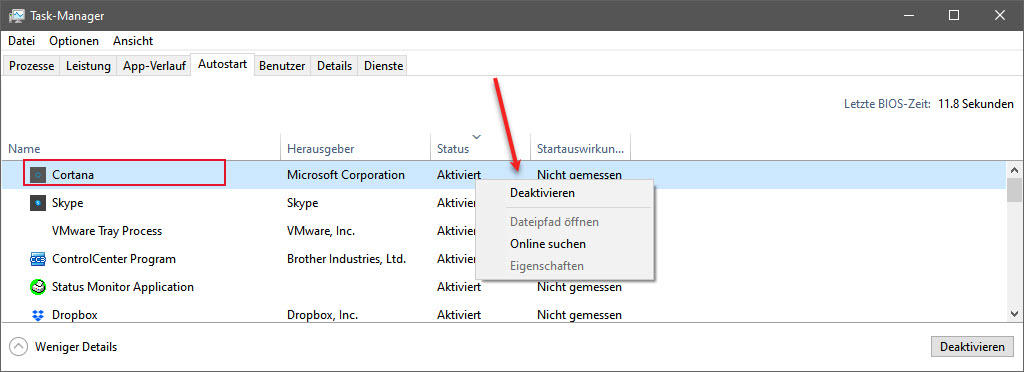The height and width of the screenshot is (372, 1024).
Task: Switch to the App-Verlauf tab
Action: (x=154, y=66)
